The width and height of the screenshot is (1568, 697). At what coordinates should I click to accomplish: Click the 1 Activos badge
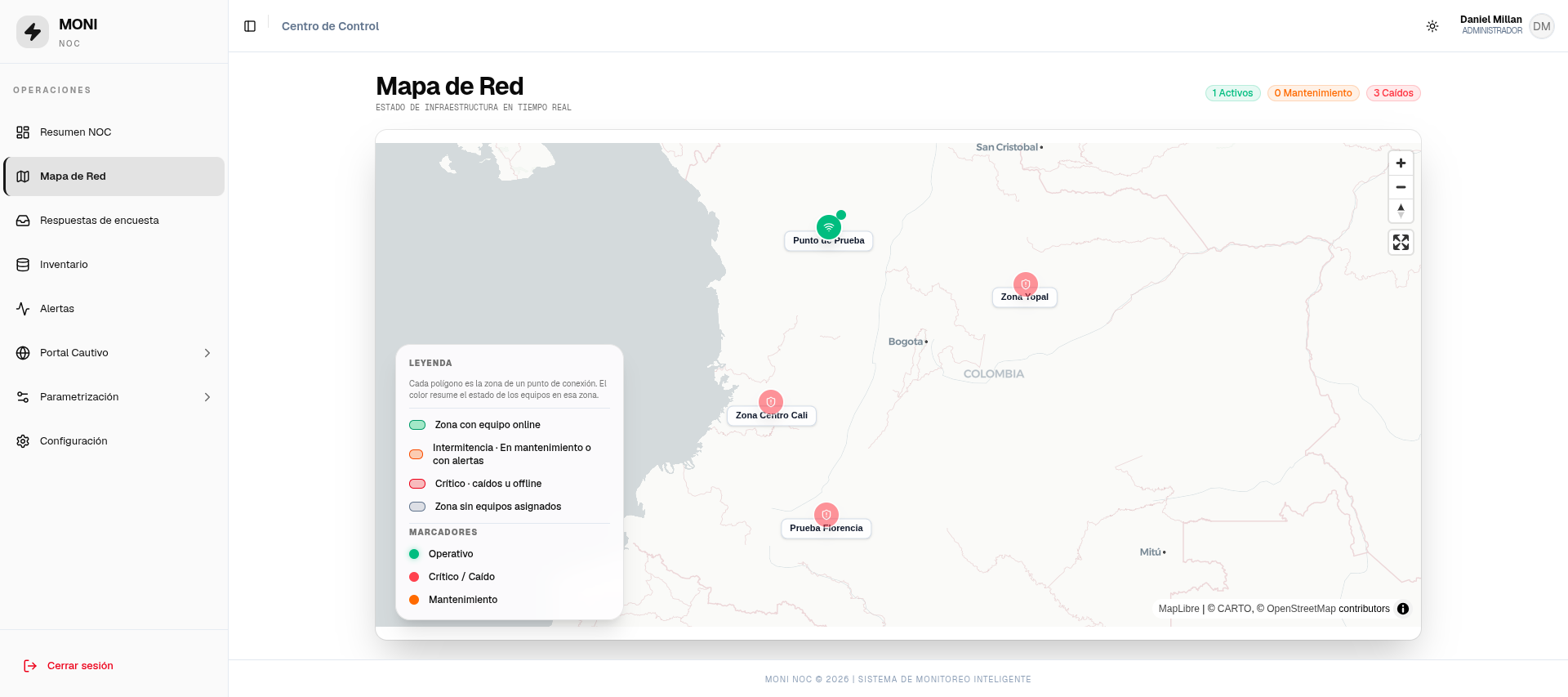point(1233,93)
